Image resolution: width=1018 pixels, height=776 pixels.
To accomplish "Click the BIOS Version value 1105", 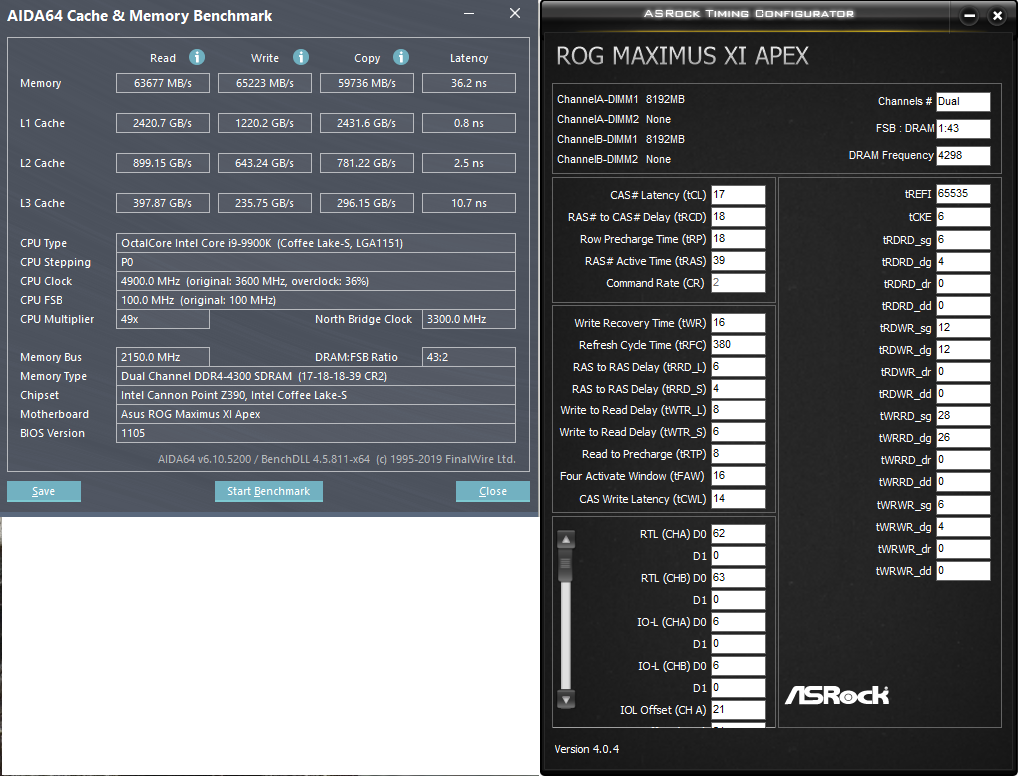I will 316,433.
